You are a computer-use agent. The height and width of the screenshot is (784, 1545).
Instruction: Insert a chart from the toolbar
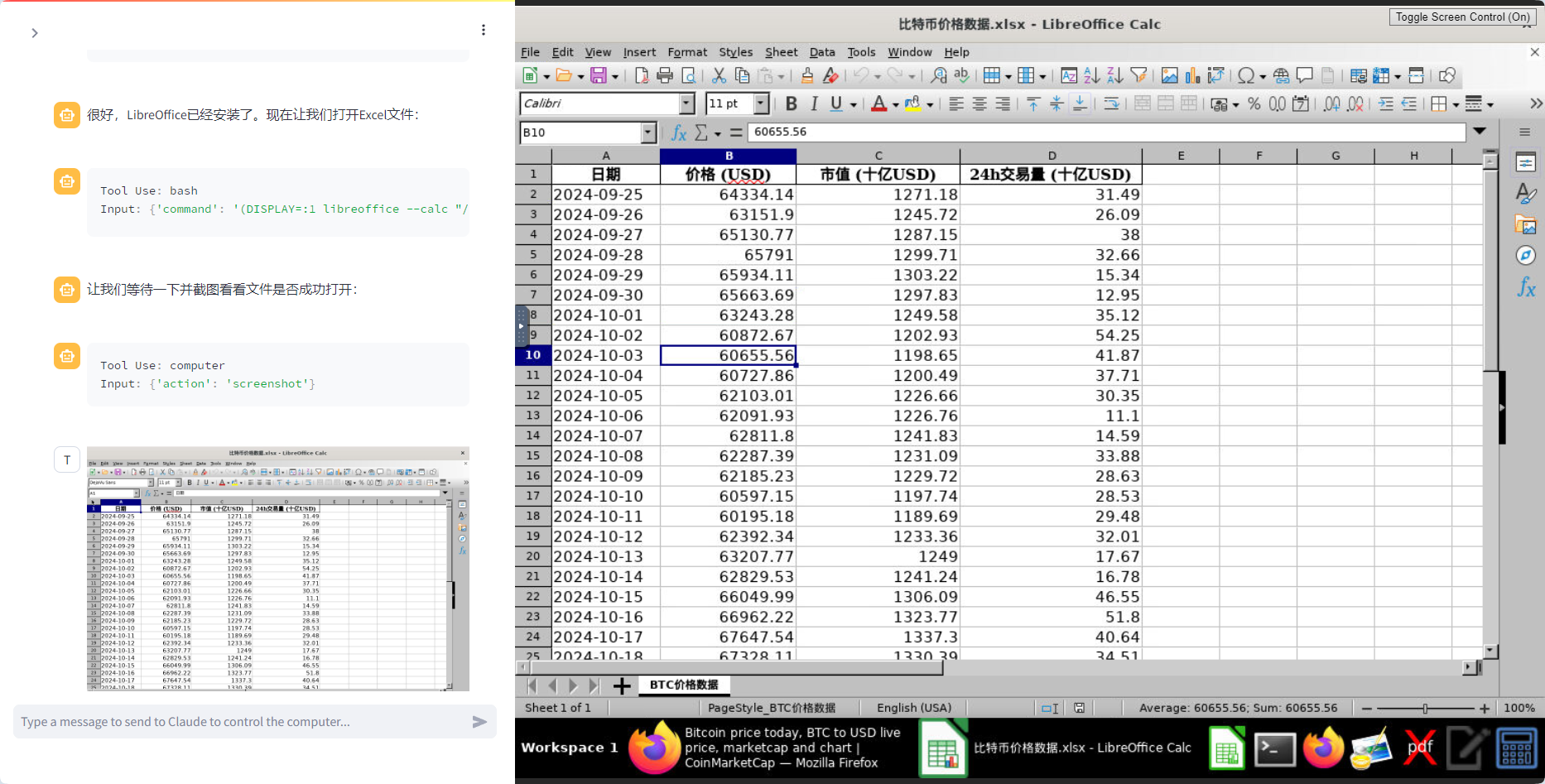coord(1192,76)
